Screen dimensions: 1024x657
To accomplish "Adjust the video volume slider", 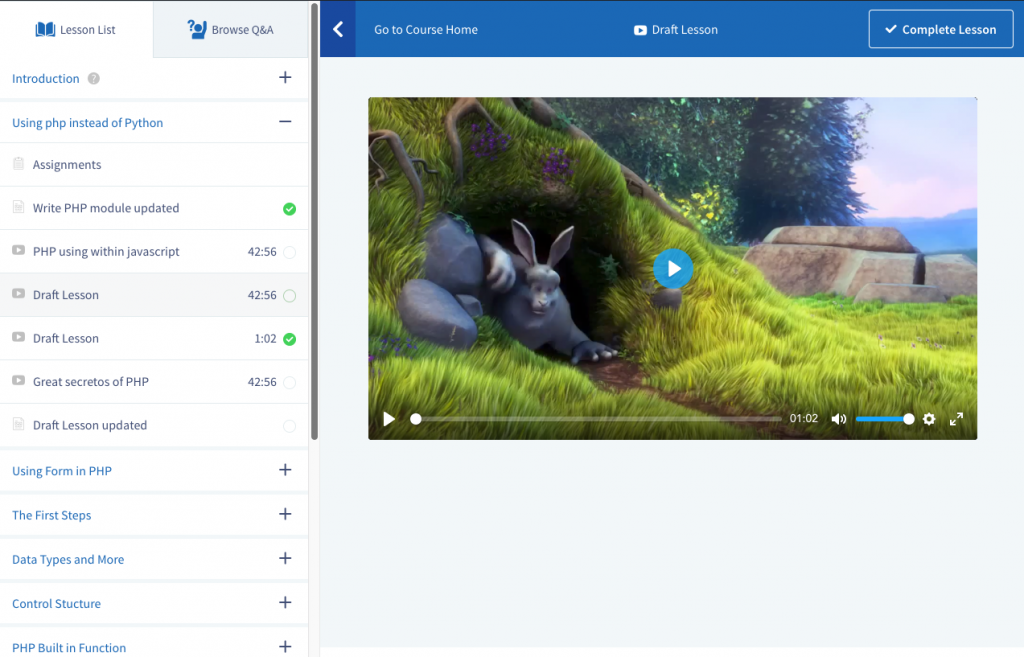I will pyautogui.click(x=884, y=419).
